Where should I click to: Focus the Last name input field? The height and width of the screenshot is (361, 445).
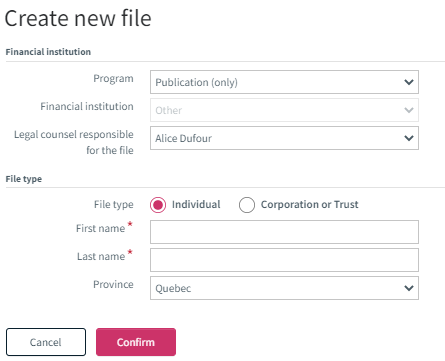[284, 260]
